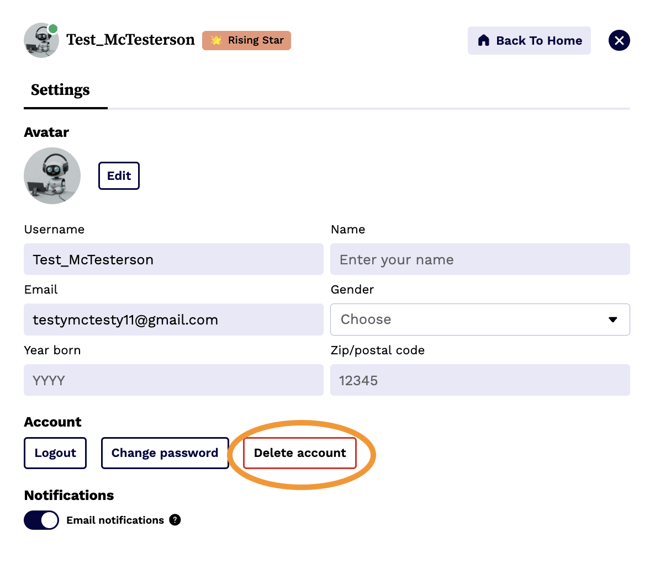Go back using the Back To Home button

point(529,41)
